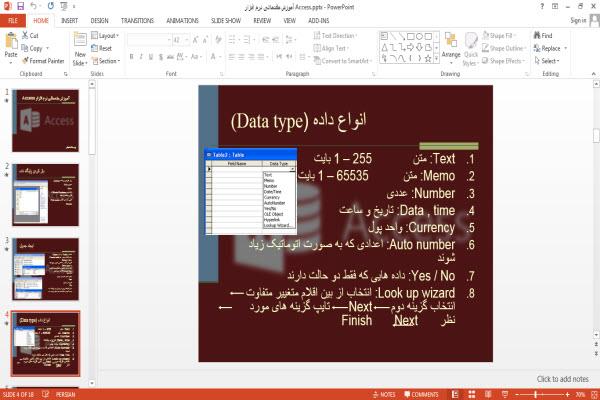Viewport: 600px width, 400px height.
Task: Toggle Italic formatting
Action: [141, 57]
